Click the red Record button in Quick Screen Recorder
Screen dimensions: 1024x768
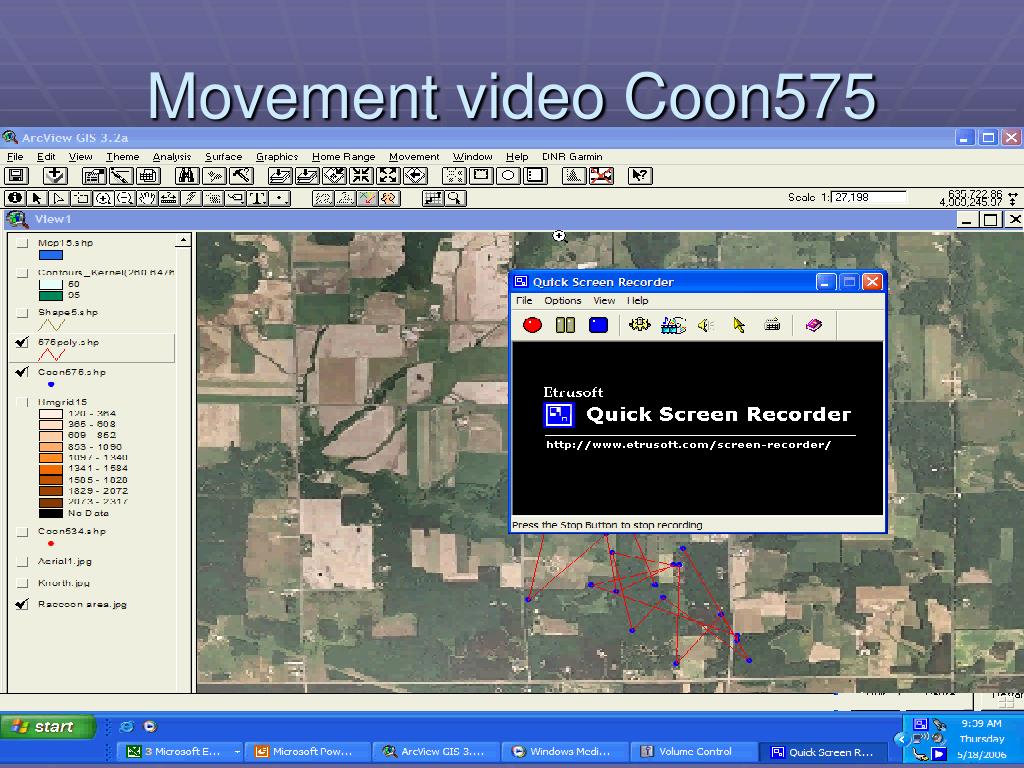click(x=532, y=325)
